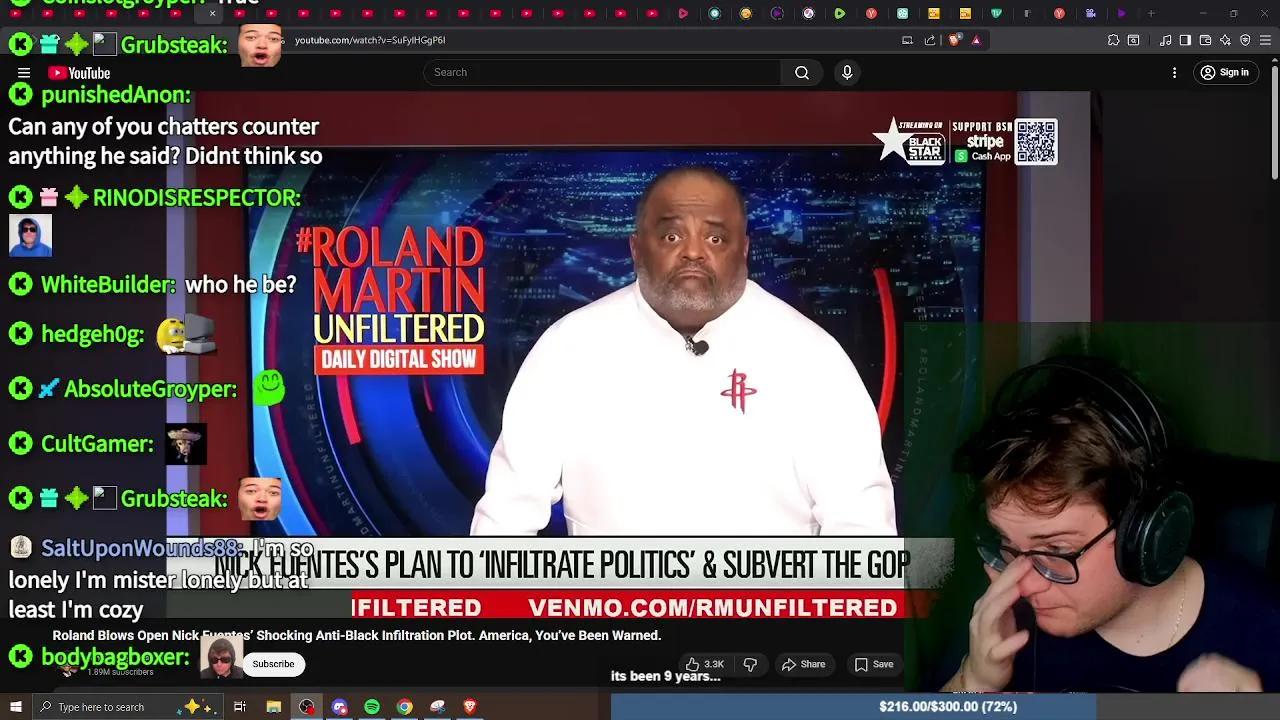The height and width of the screenshot is (720, 1280).
Task: Click the Sign in button
Action: [1225, 72]
